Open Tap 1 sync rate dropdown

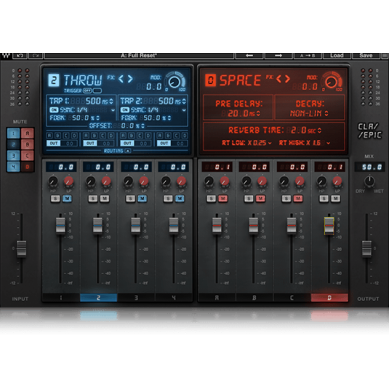(x=113, y=110)
